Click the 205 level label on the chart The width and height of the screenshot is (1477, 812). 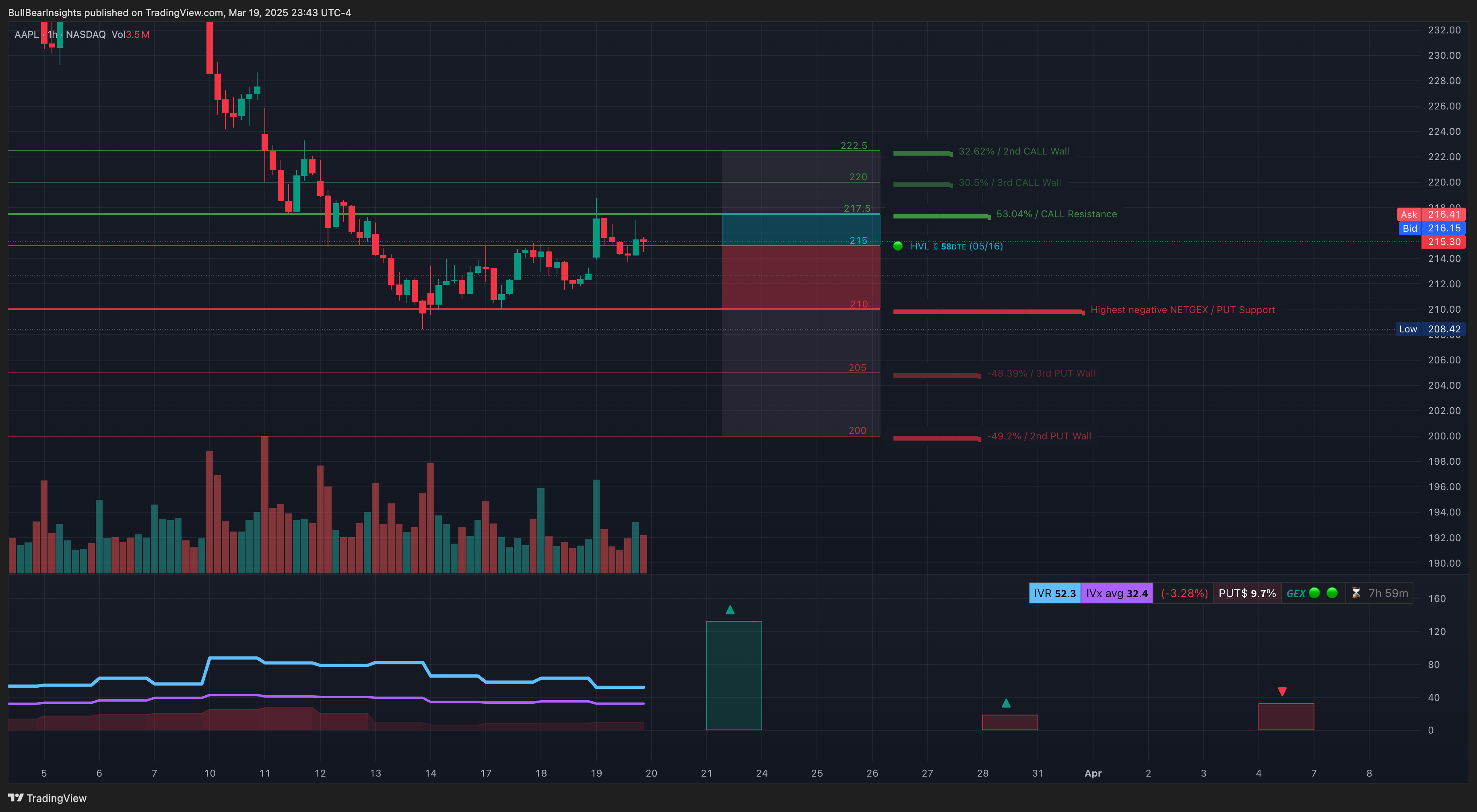point(857,368)
